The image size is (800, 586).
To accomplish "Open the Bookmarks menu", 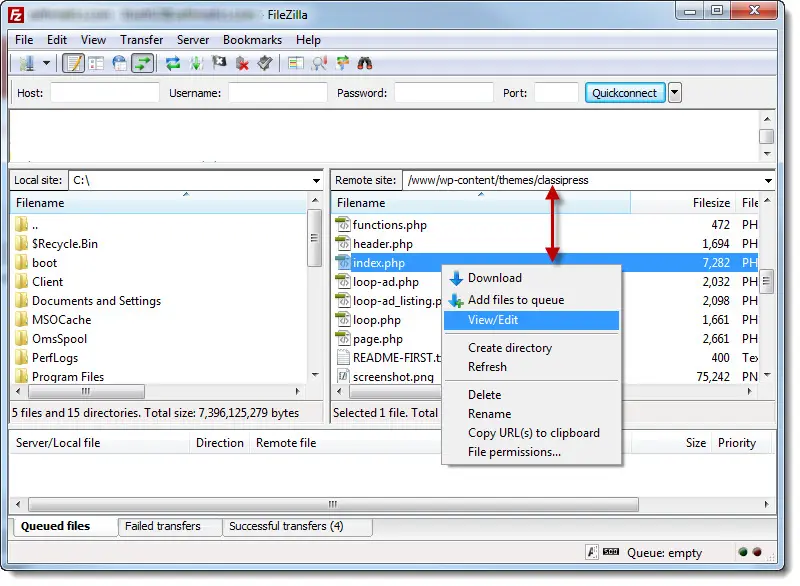I will (252, 40).
